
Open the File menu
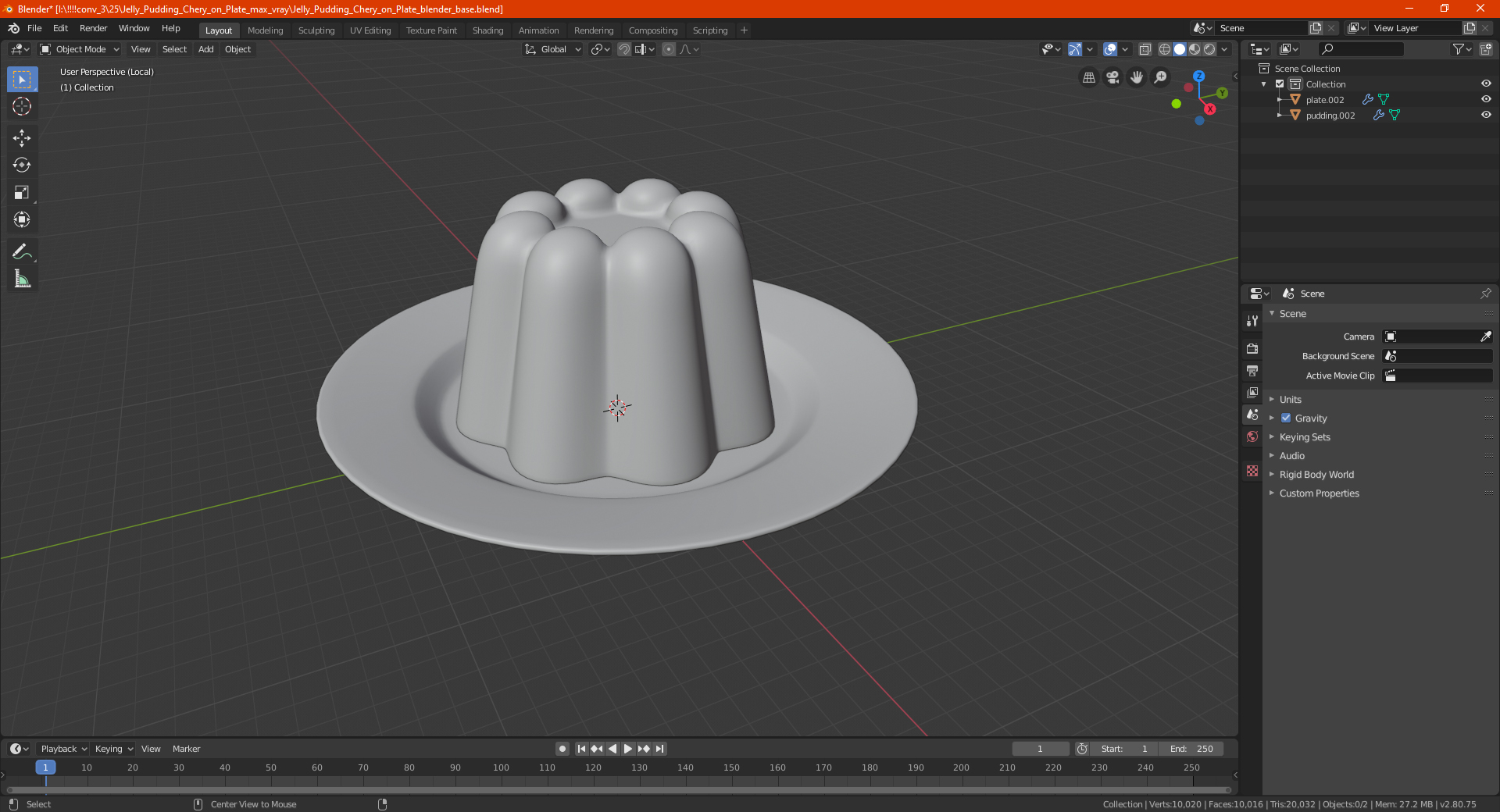tap(34, 28)
